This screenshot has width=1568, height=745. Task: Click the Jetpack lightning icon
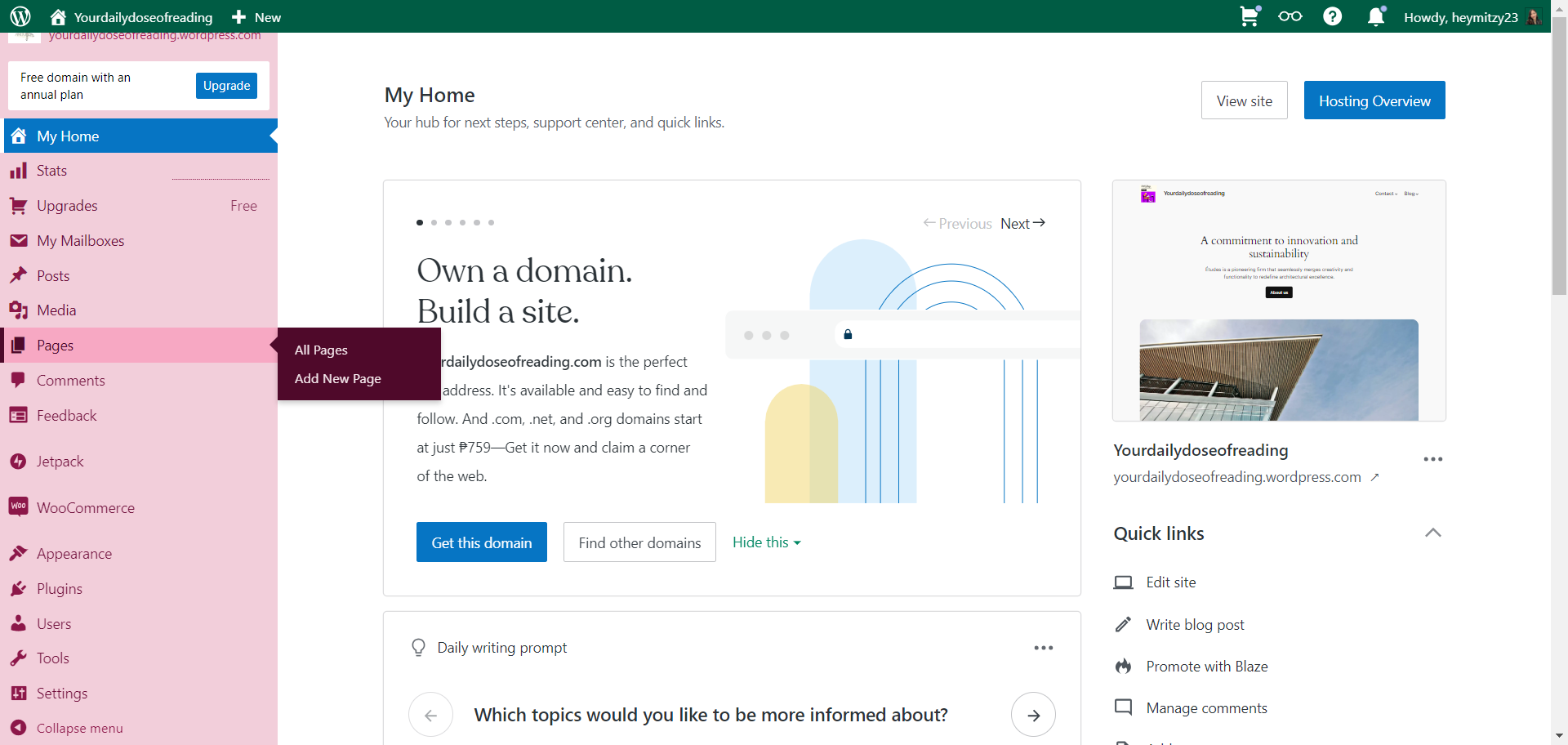pos(19,462)
